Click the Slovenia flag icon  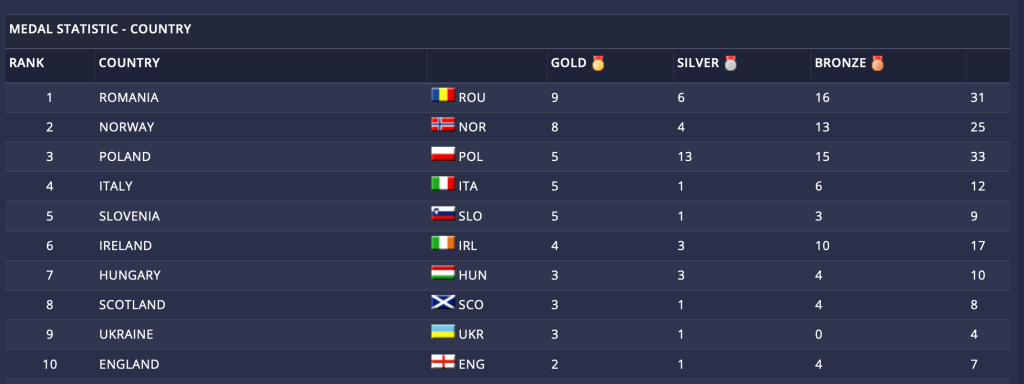click(443, 214)
